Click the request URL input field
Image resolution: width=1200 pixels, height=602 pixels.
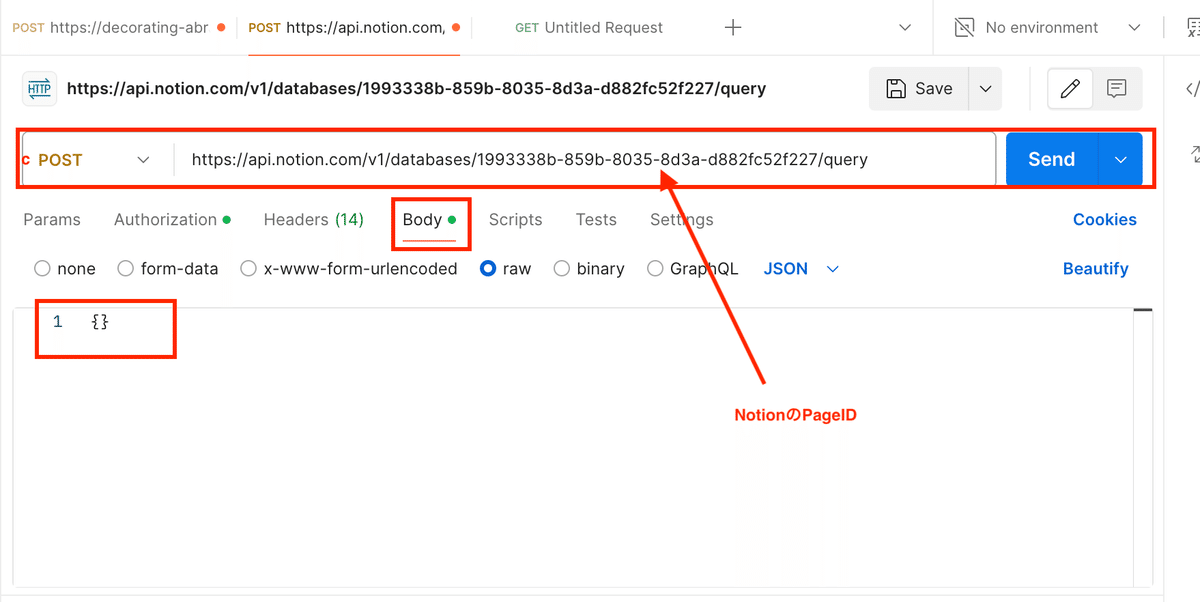580,160
